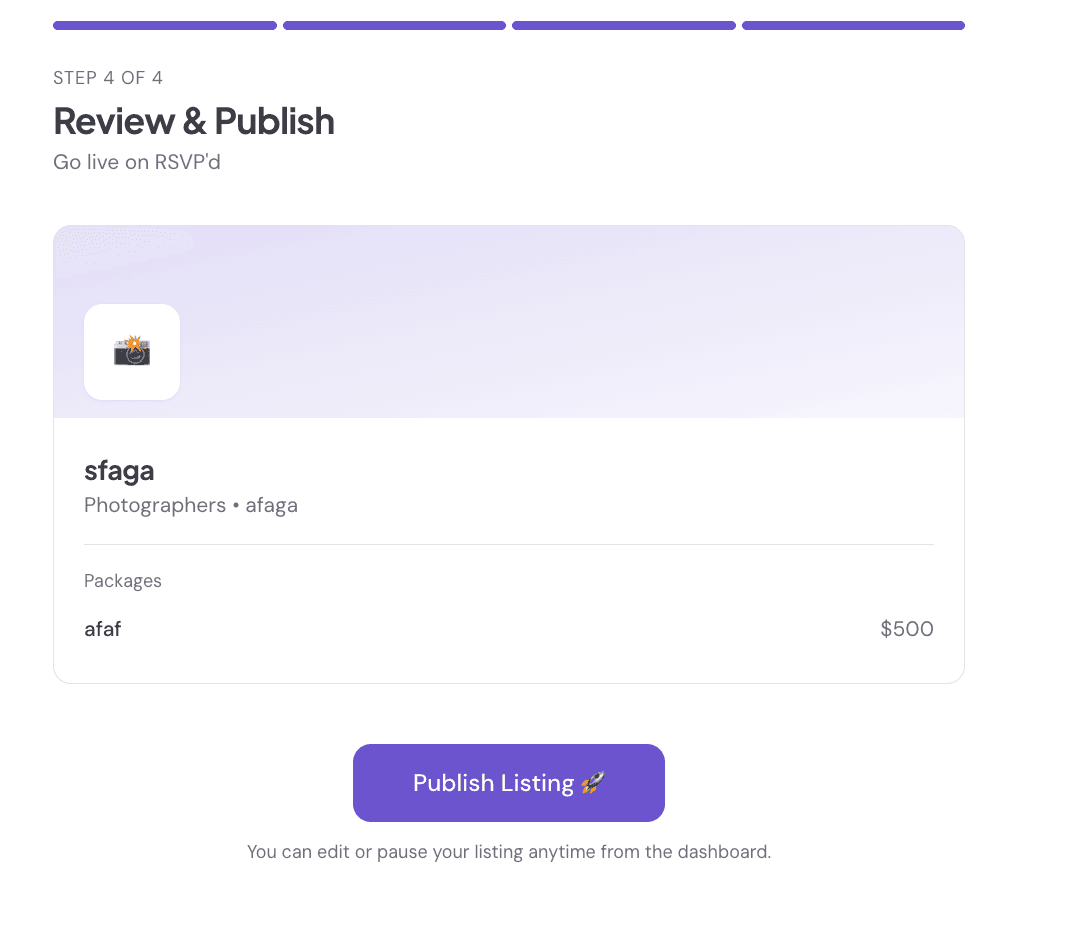This screenshot has height=942, width=1086.
Task: Click the 'Go live on RSVP'd' subtitle
Action: [x=137, y=162]
